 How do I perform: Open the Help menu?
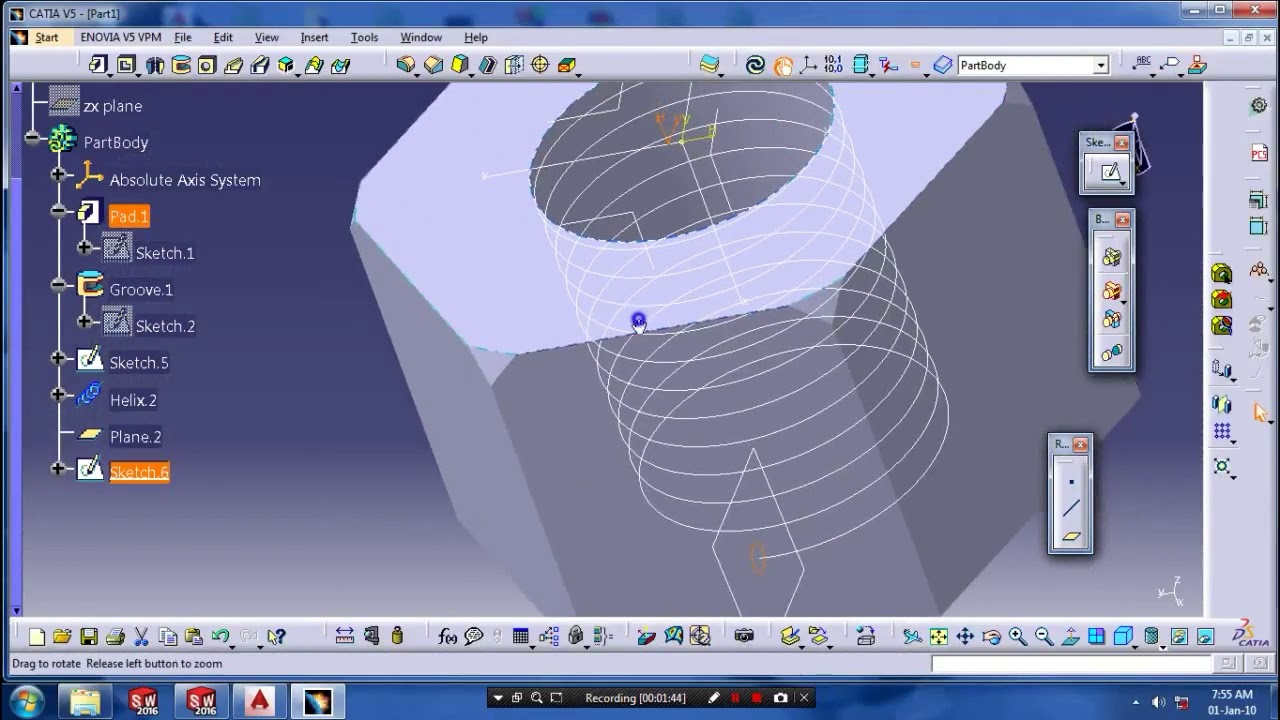476,37
